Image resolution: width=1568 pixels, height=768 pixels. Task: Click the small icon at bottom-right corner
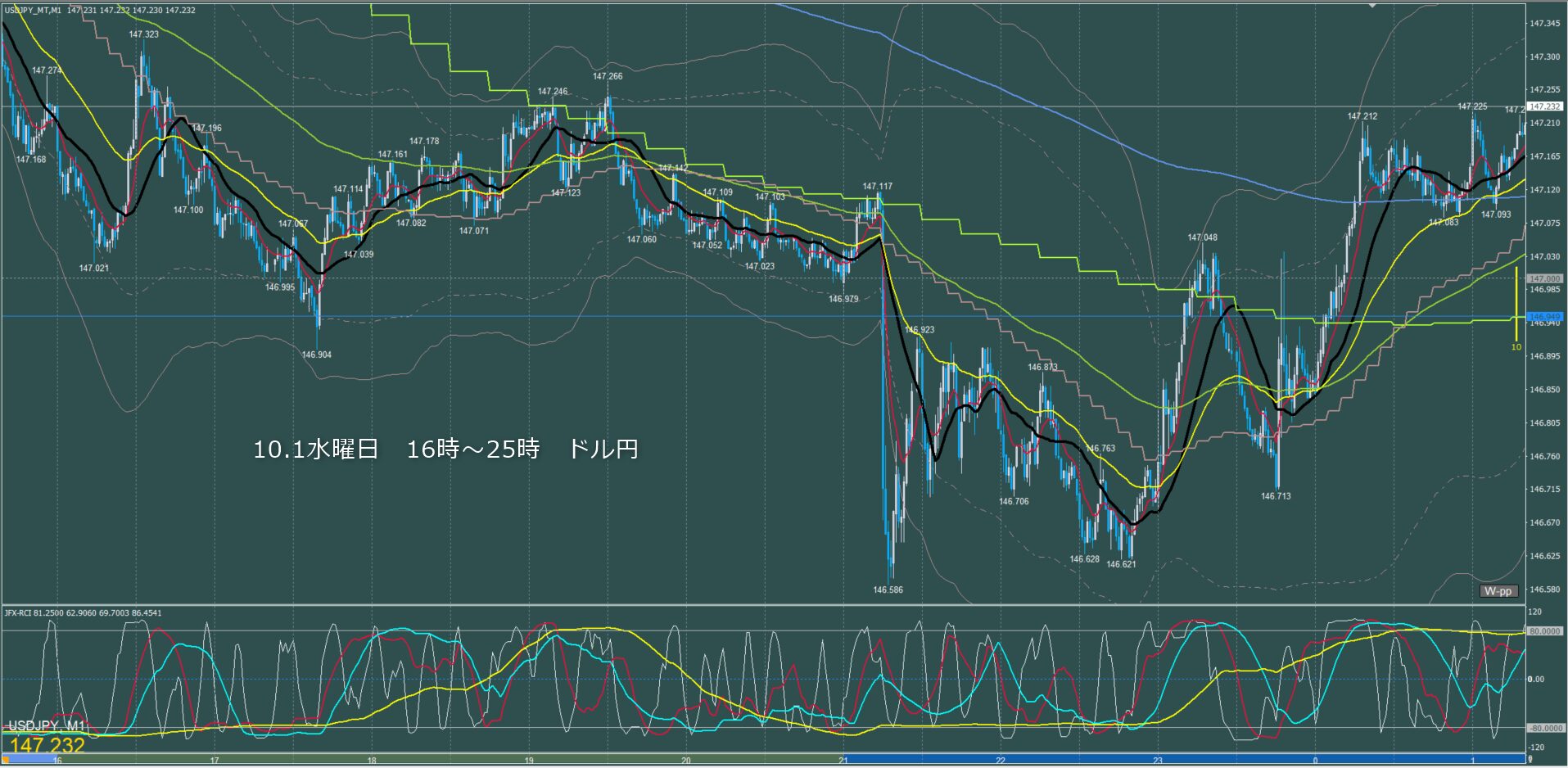click(1530, 760)
